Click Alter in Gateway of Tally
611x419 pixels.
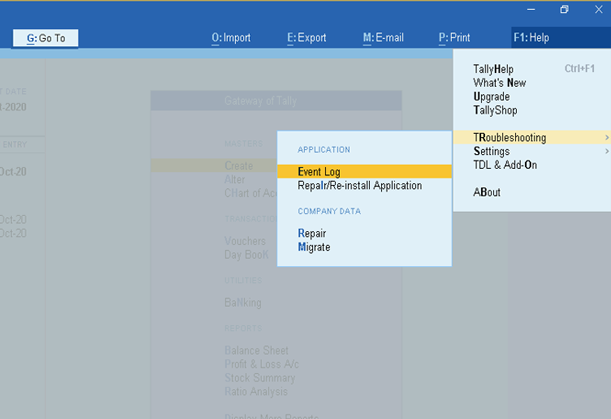click(x=235, y=179)
